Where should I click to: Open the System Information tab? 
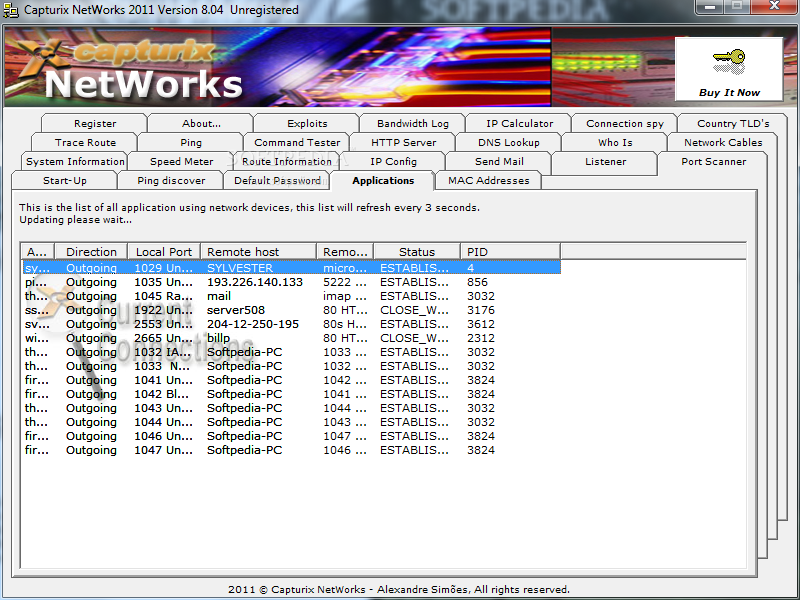click(x=75, y=161)
